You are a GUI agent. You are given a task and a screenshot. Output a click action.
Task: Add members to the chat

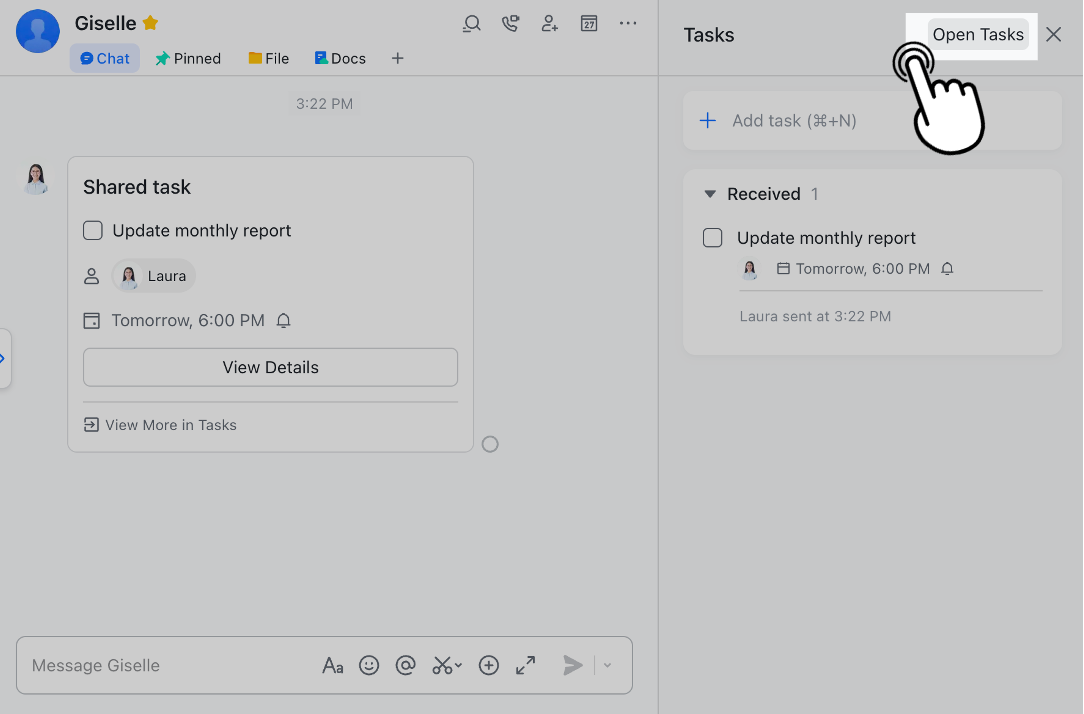(549, 23)
